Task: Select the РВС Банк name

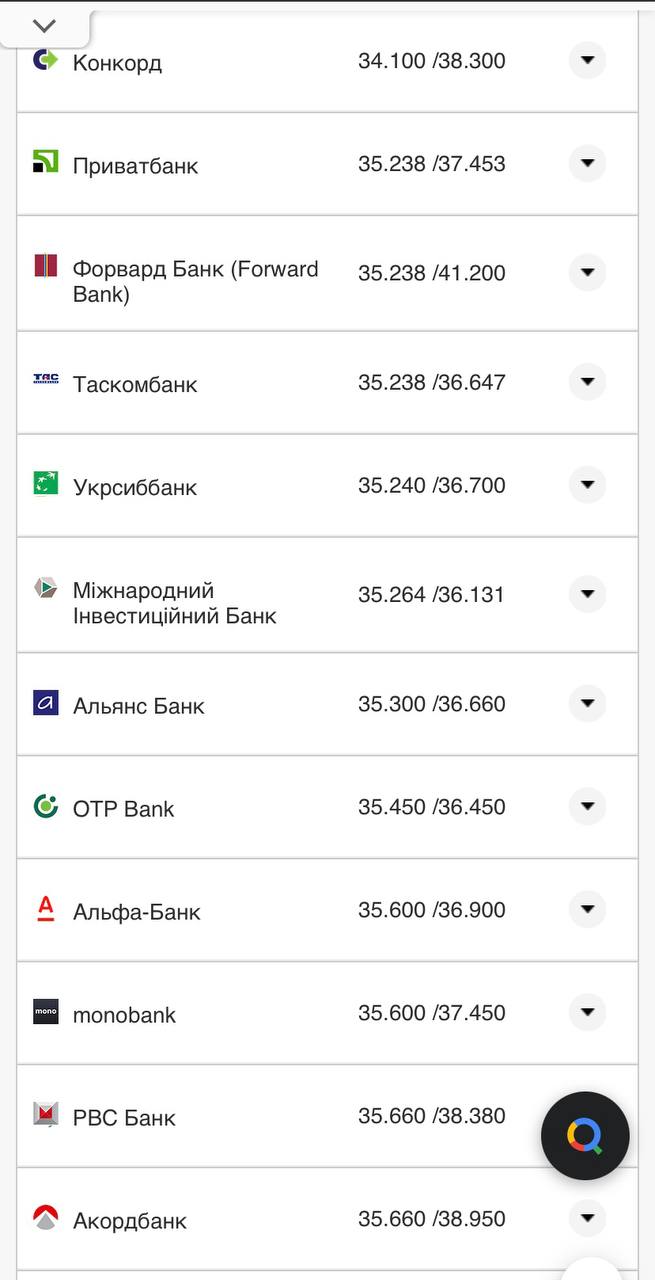Action: [124, 1118]
